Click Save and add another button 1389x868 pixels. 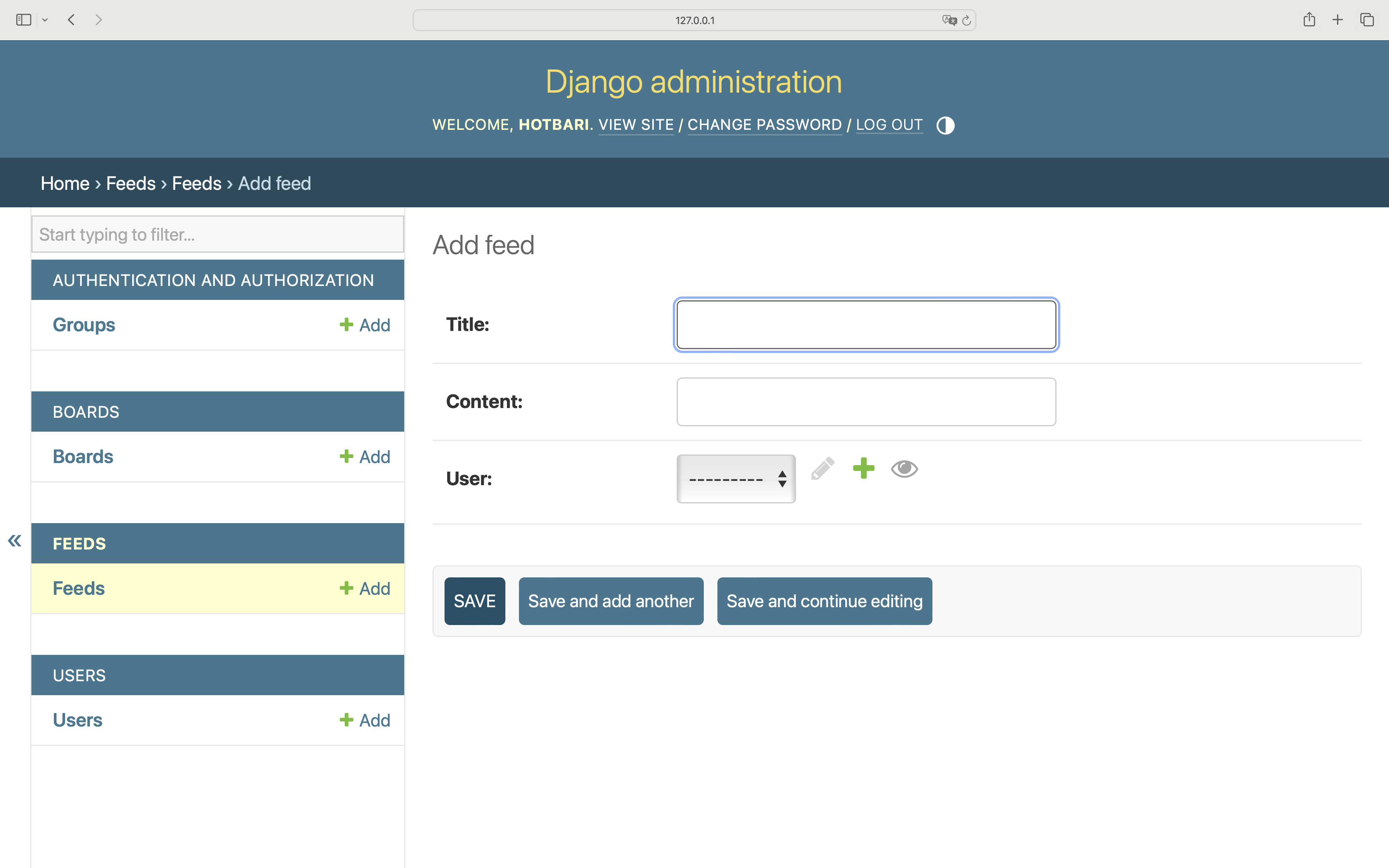[x=611, y=601]
